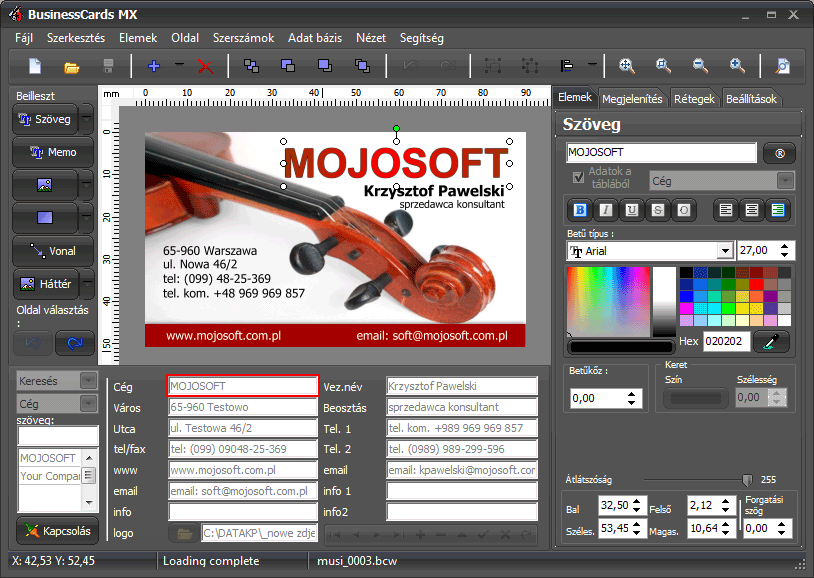Increase the Betűköz spacing stepper
The width and height of the screenshot is (814, 578).
click(x=631, y=395)
